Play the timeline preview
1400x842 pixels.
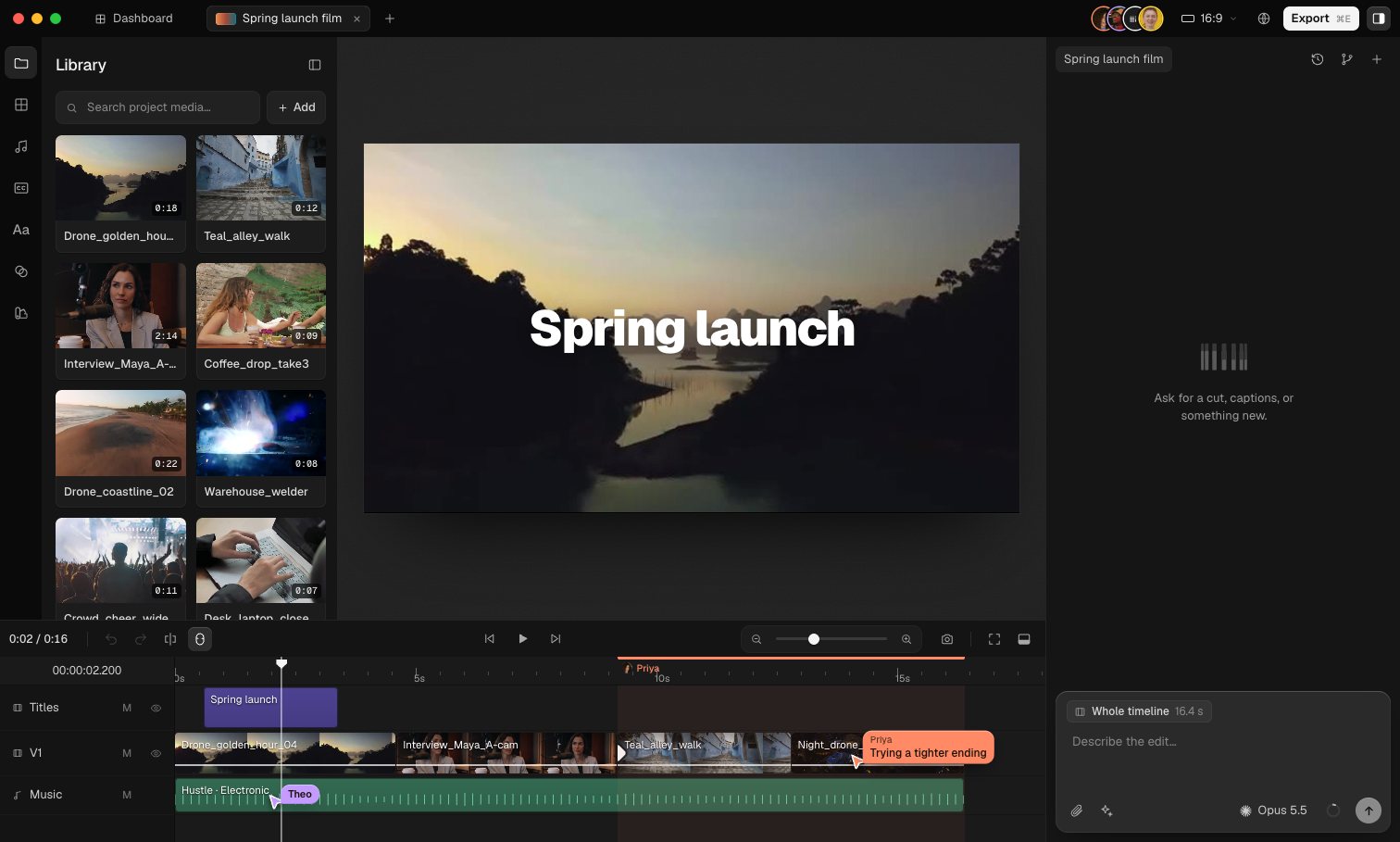pos(523,639)
